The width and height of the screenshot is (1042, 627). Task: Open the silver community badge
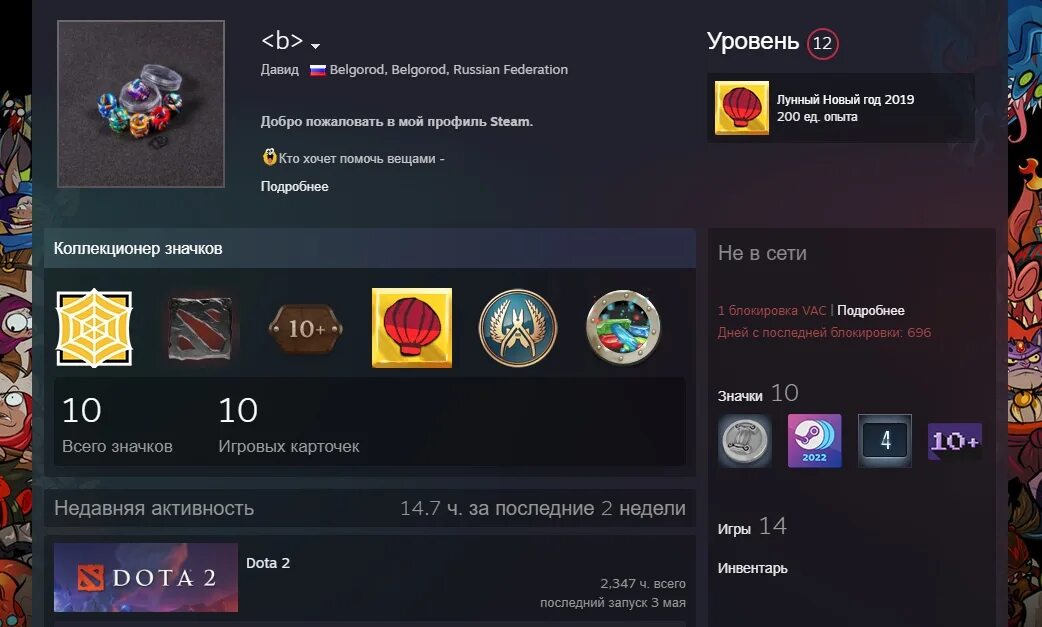745,440
